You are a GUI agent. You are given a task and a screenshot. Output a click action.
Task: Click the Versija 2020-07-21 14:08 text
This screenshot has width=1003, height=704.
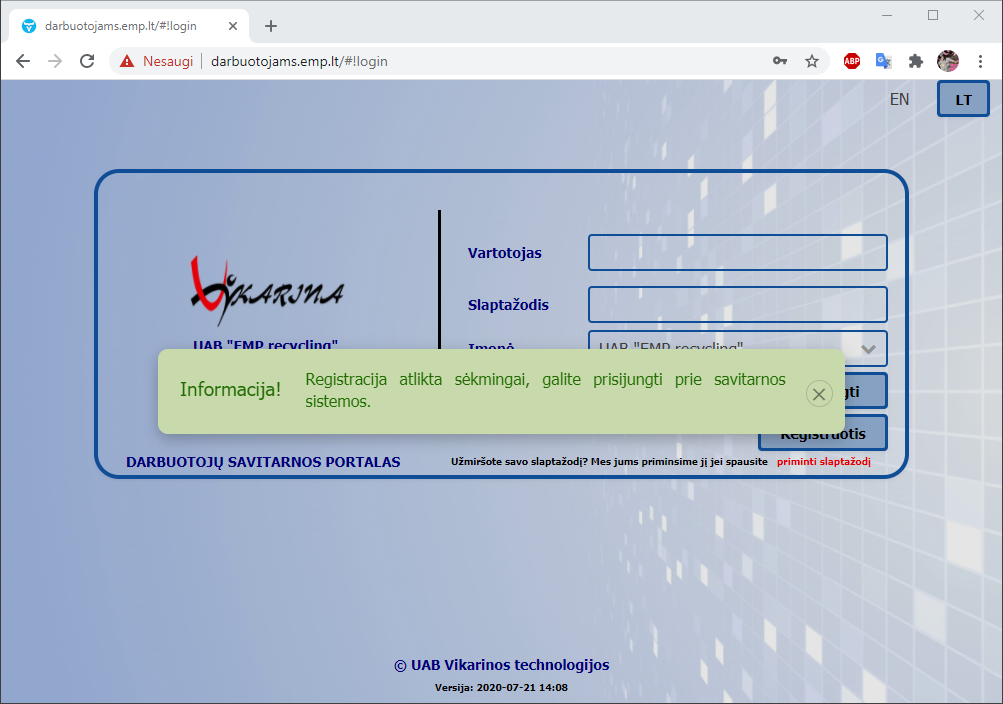click(x=502, y=688)
